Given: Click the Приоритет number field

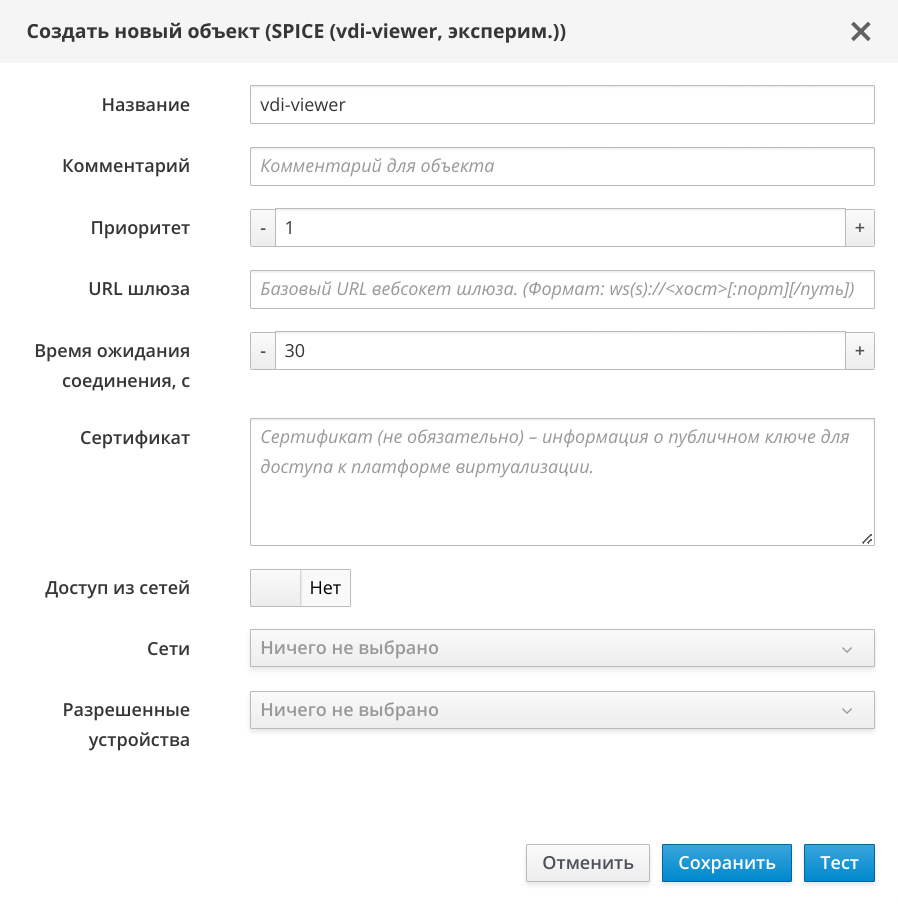Looking at the screenshot, I should coord(560,228).
